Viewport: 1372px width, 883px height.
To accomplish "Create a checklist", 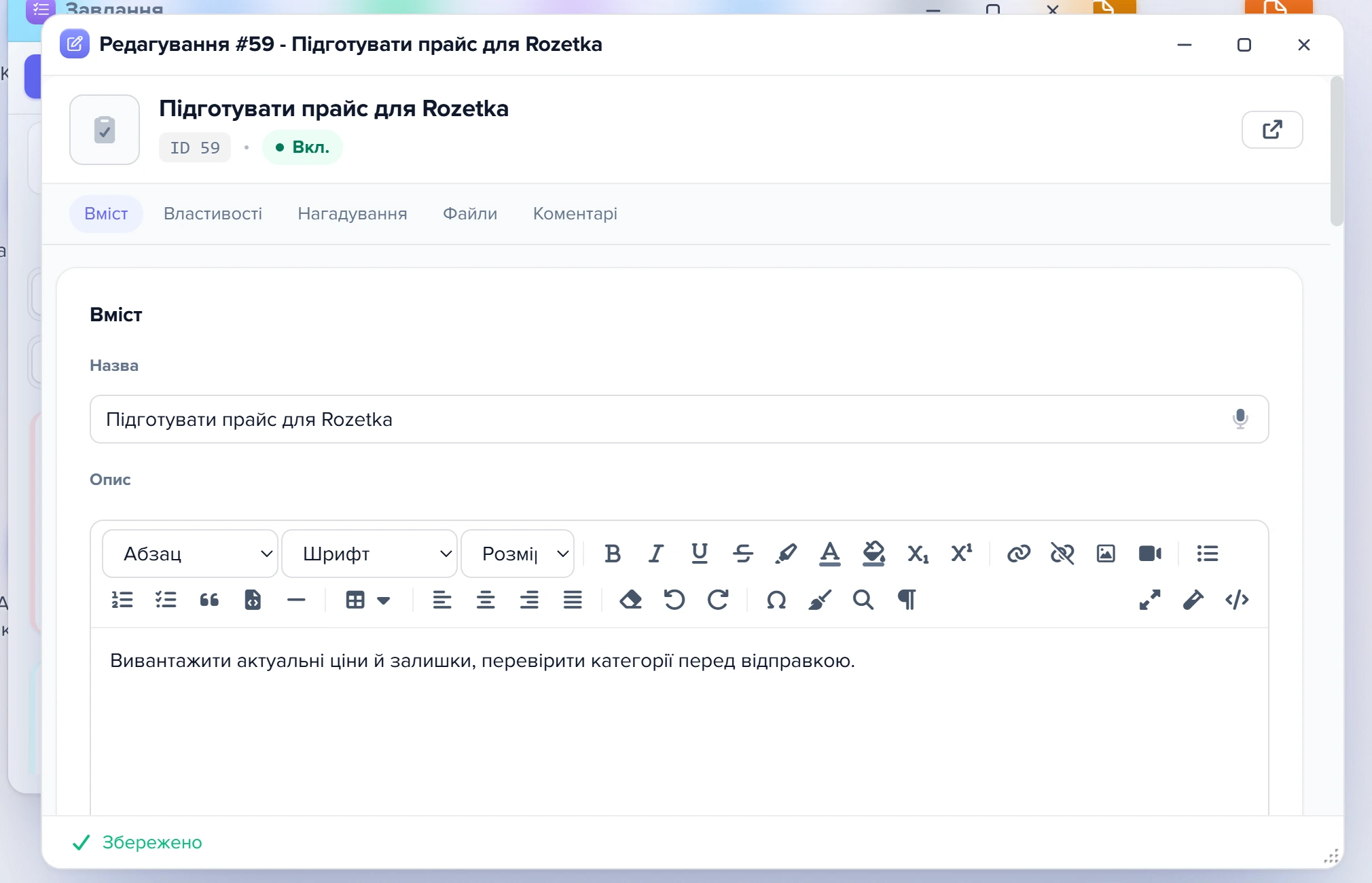I will click(x=166, y=600).
